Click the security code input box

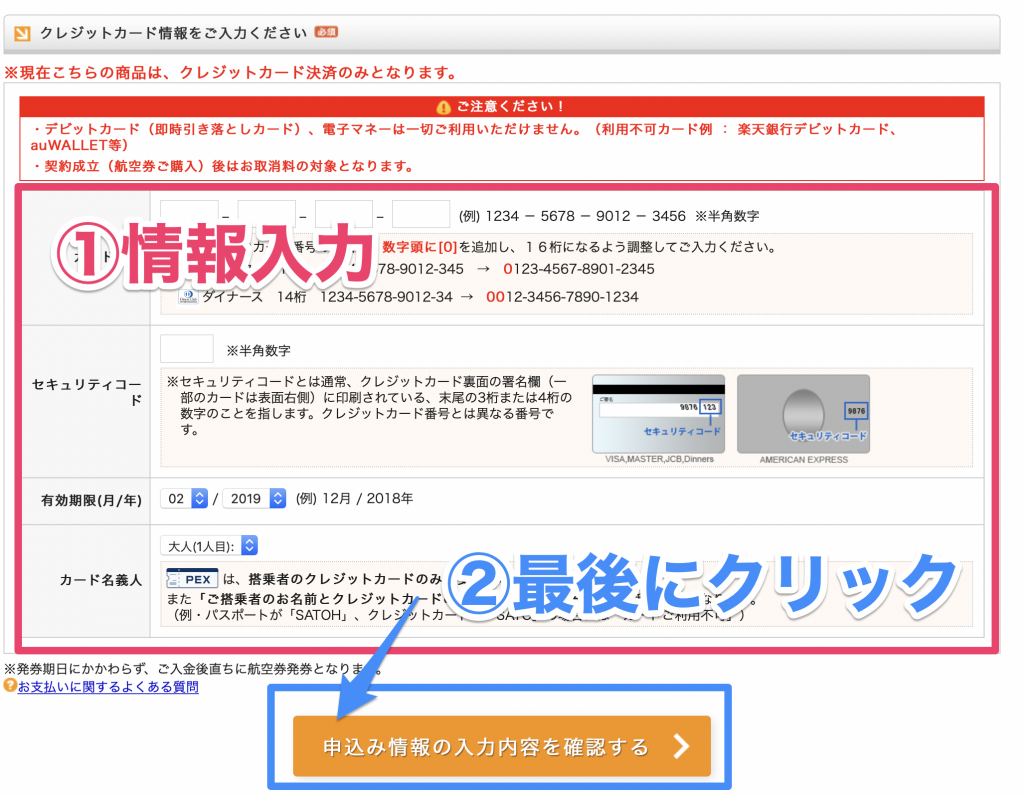pos(189,348)
